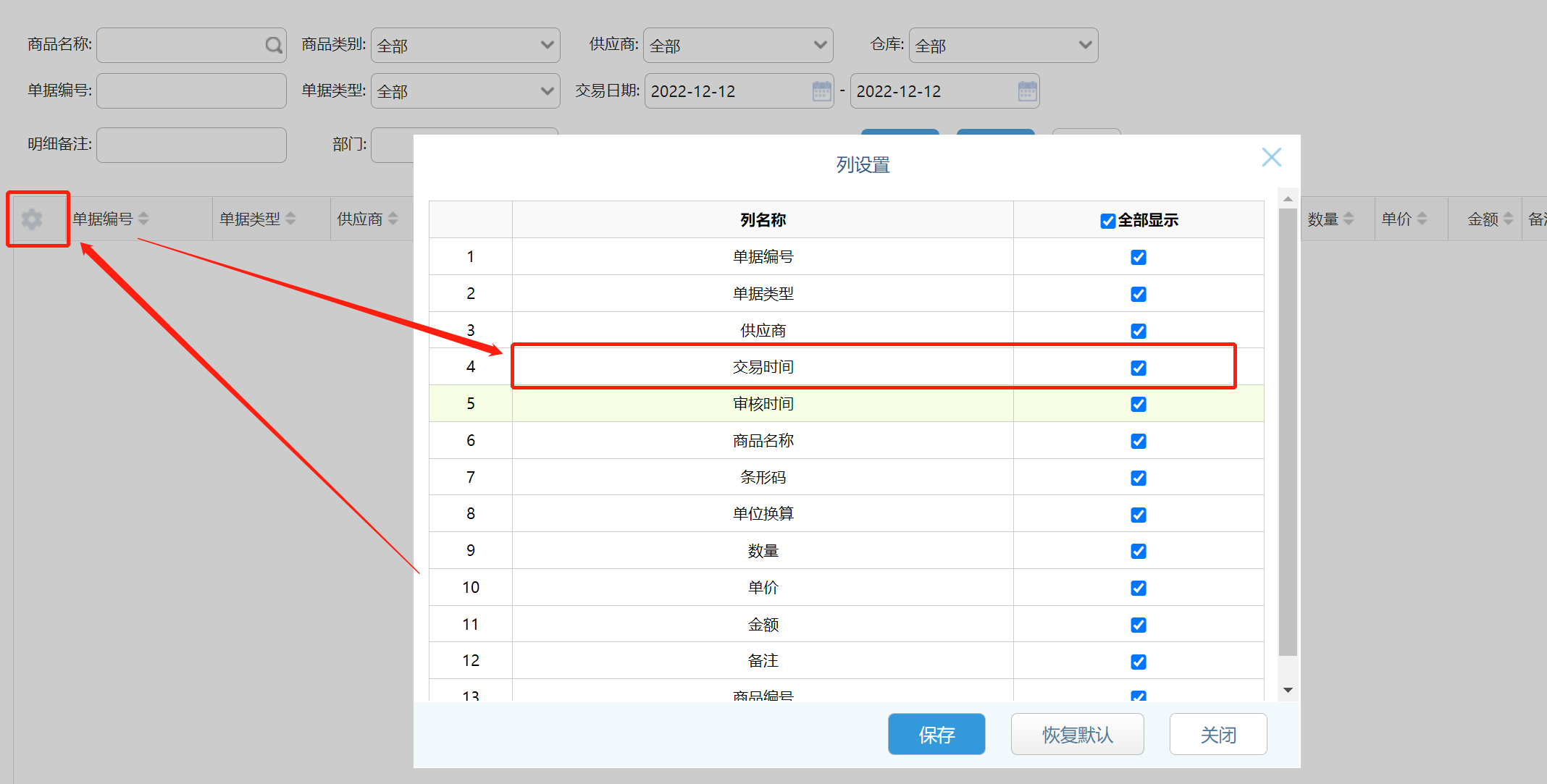Expand the 供应商 dropdown
This screenshot has height=784, width=1547.
[820, 46]
